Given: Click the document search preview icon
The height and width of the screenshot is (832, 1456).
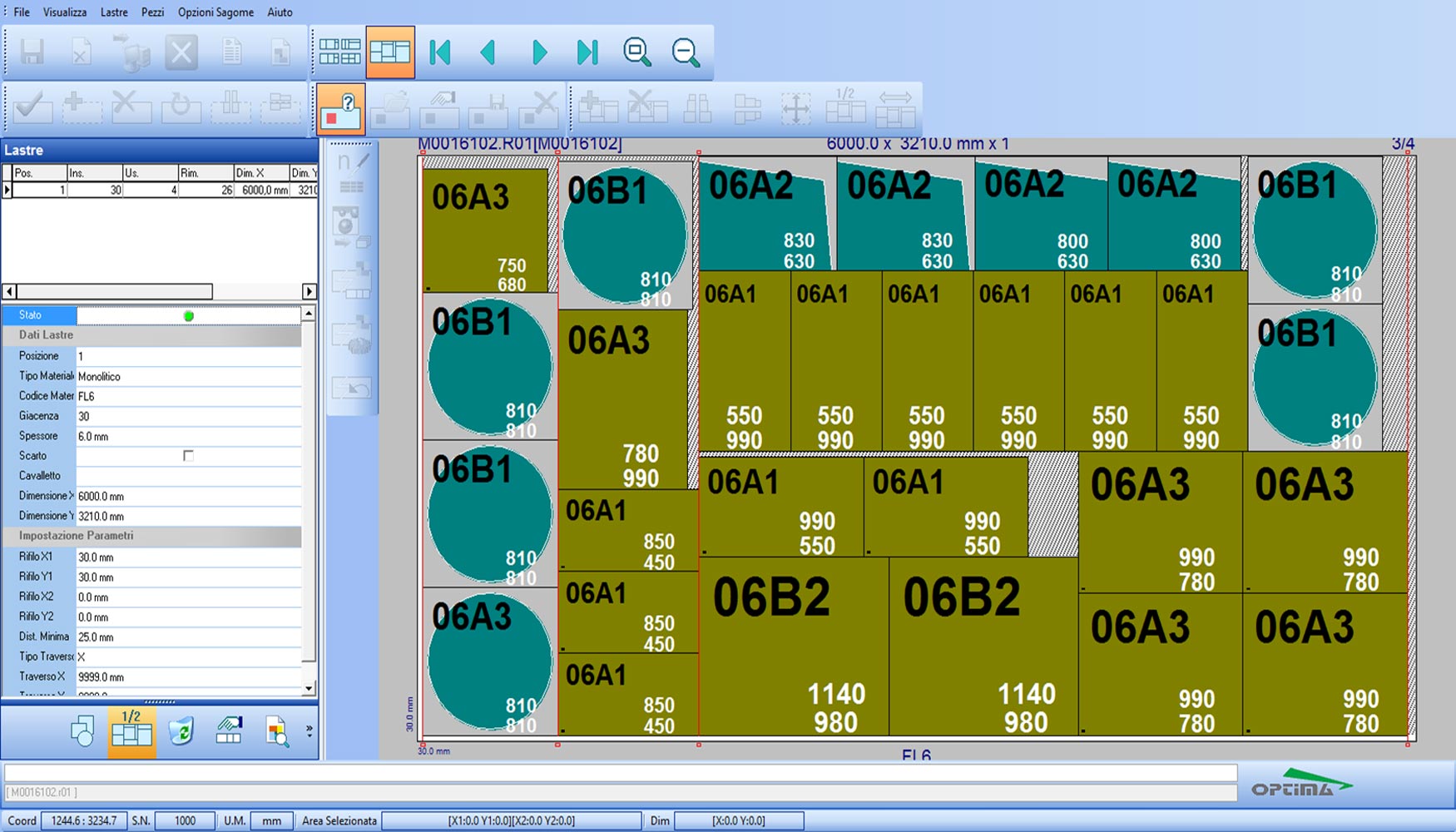Looking at the screenshot, I should tap(277, 731).
